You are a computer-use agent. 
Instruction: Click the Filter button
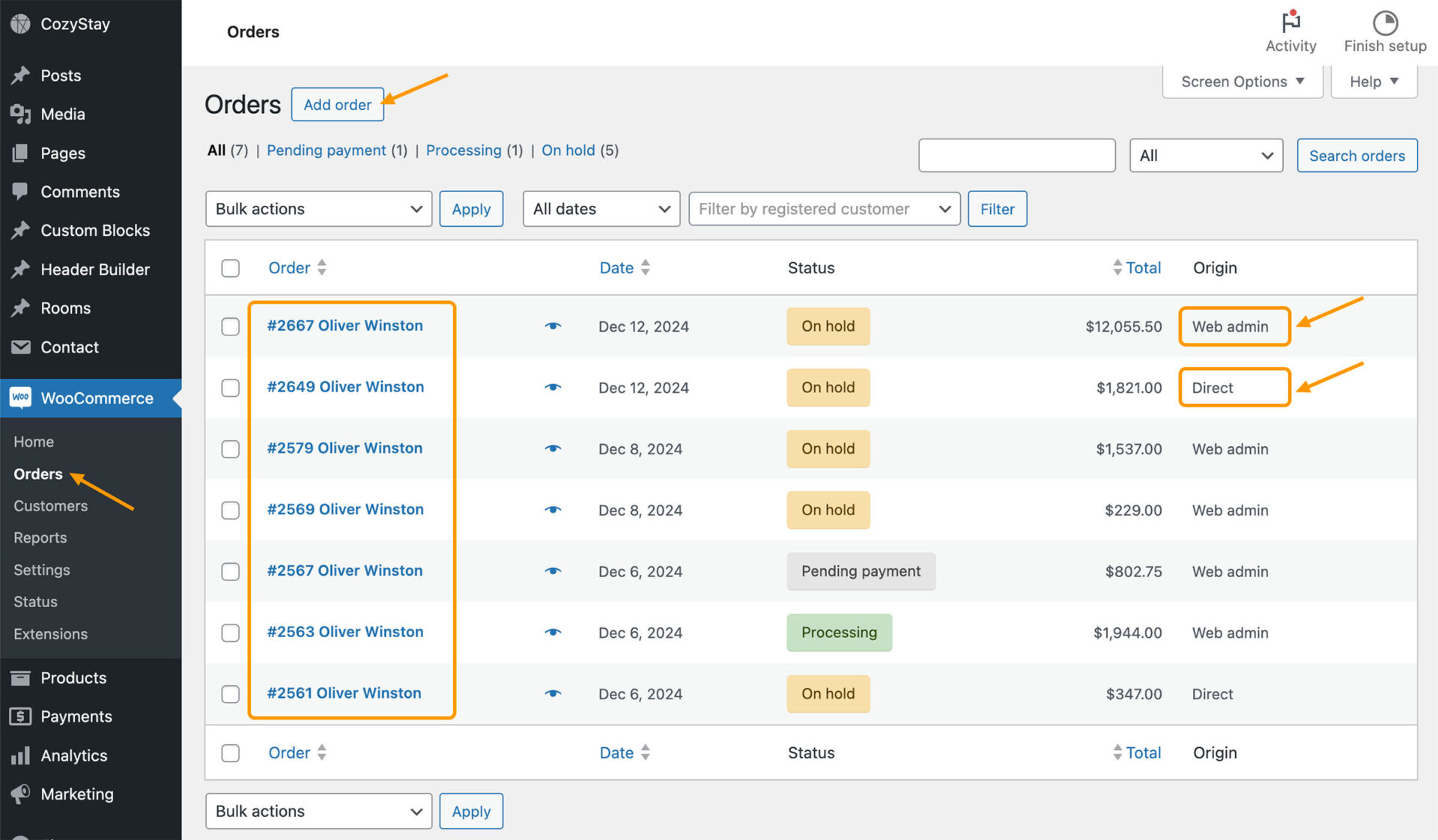997,209
